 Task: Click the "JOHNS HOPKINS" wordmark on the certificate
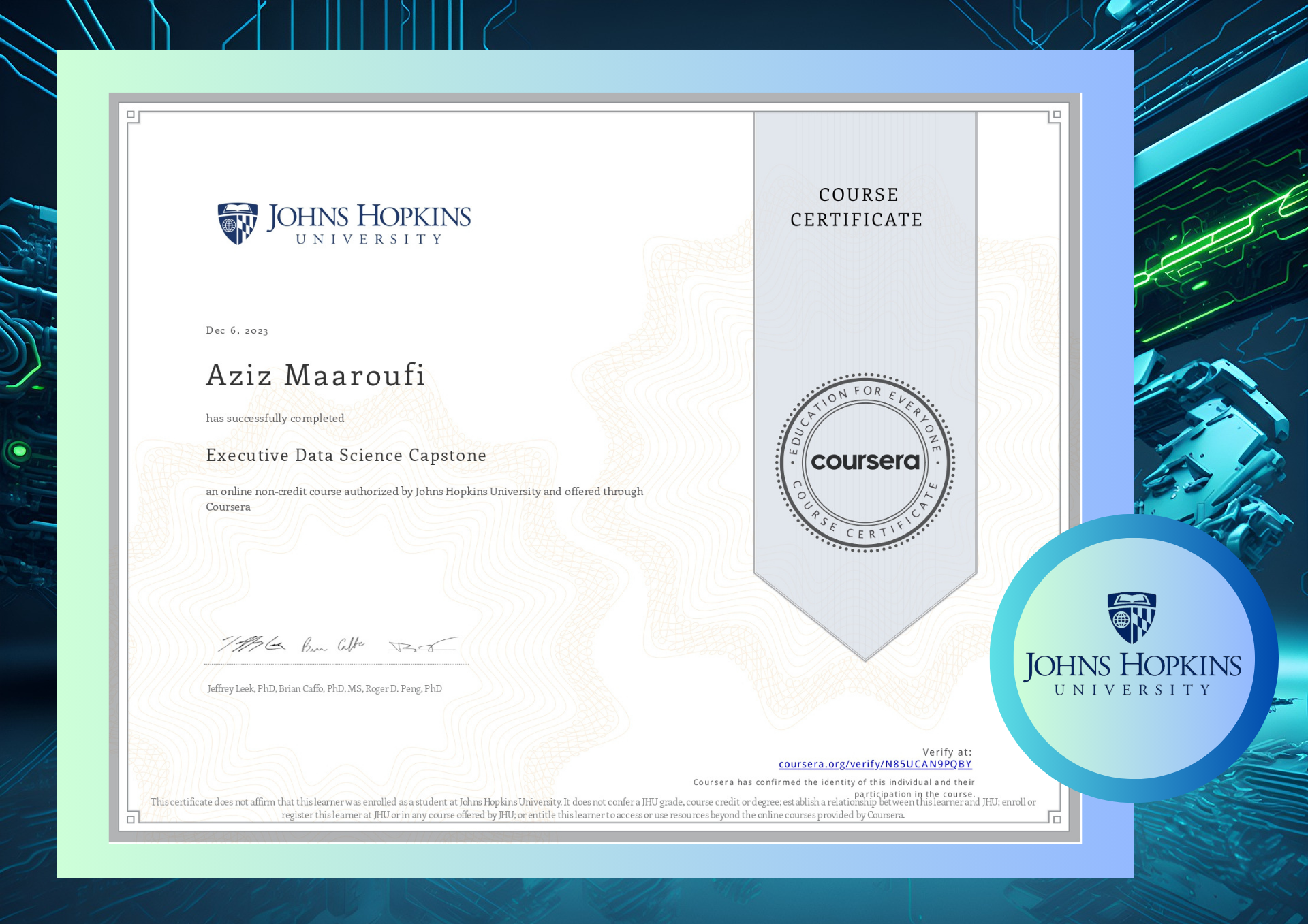[369, 217]
